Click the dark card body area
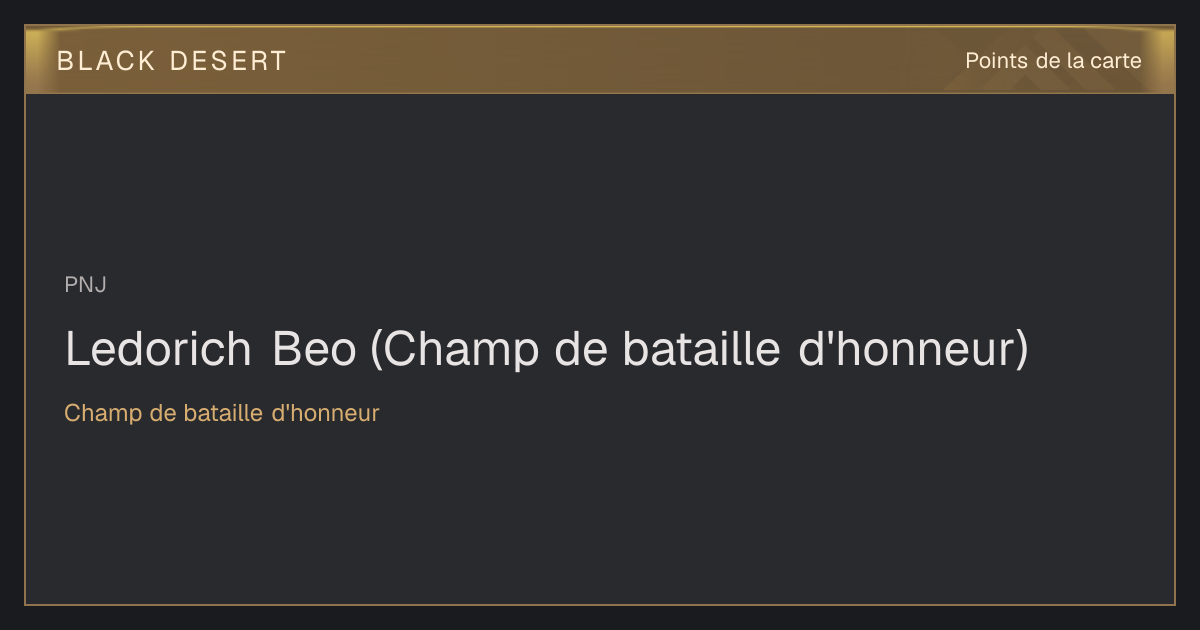This screenshot has width=1200, height=630. tap(600, 349)
